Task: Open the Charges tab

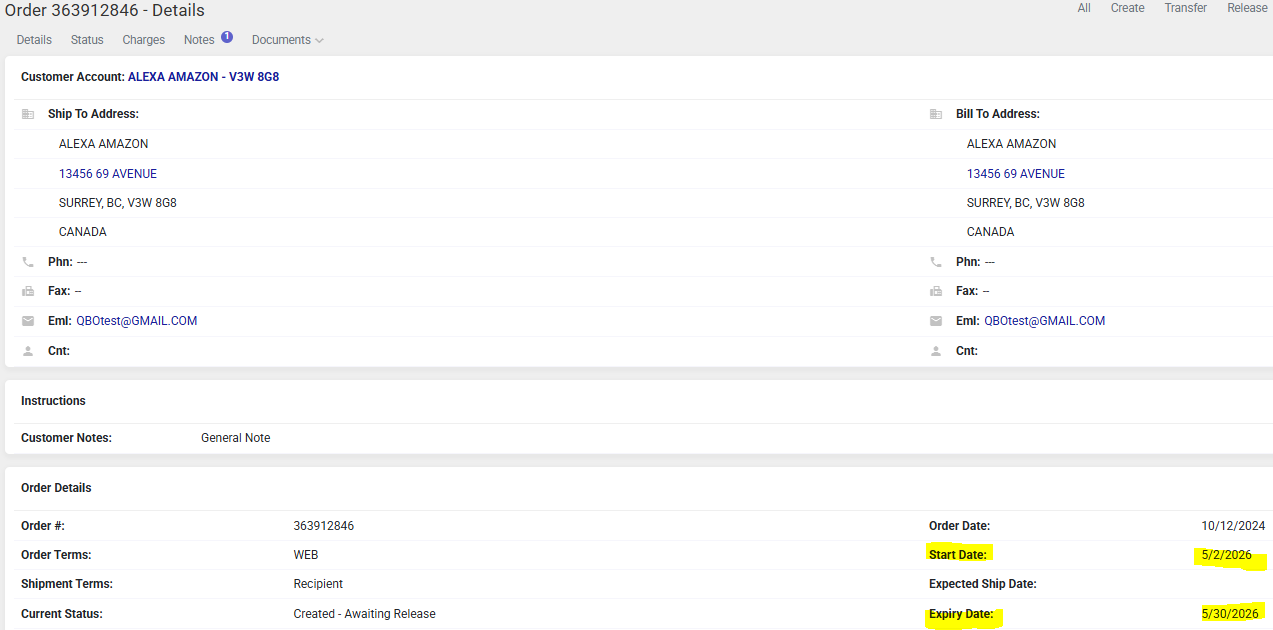Action: (144, 40)
